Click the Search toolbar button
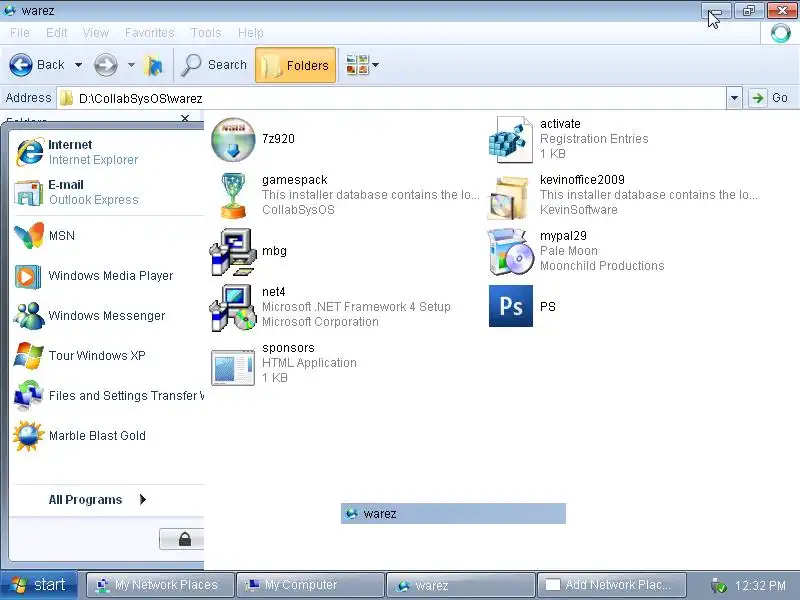 (214, 65)
